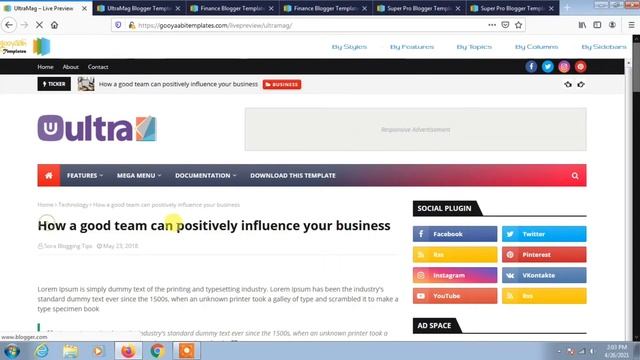This screenshot has width=640, height=360.
Task: Bookmark this page with the star icon
Action: 518,25
